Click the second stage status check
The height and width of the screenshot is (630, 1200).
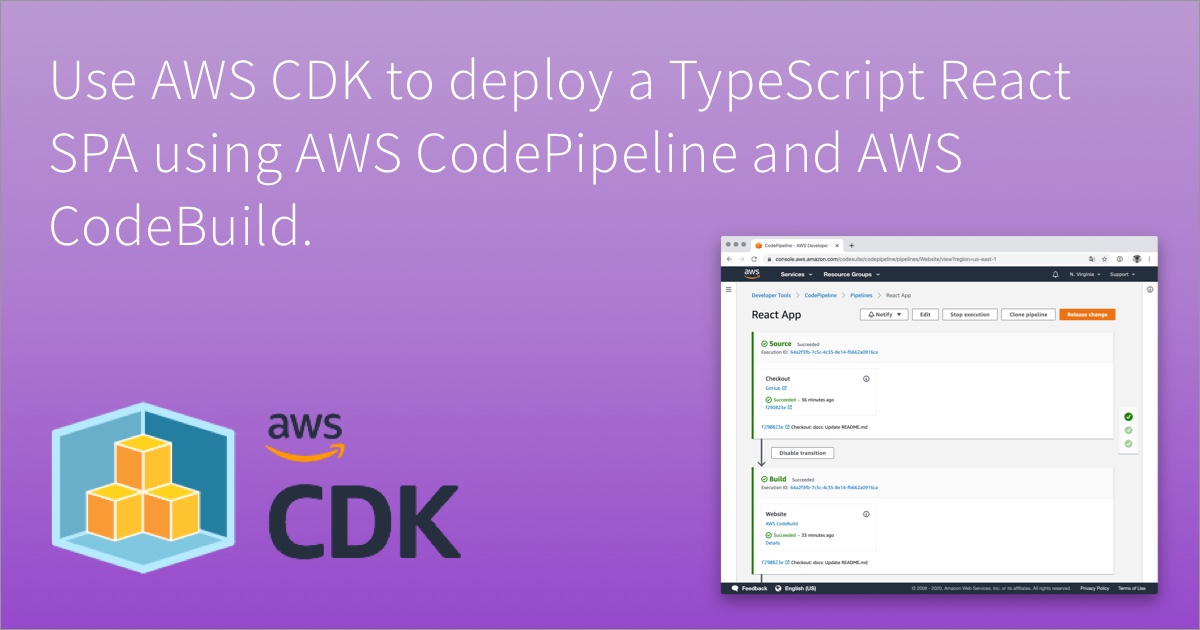(x=1128, y=430)
